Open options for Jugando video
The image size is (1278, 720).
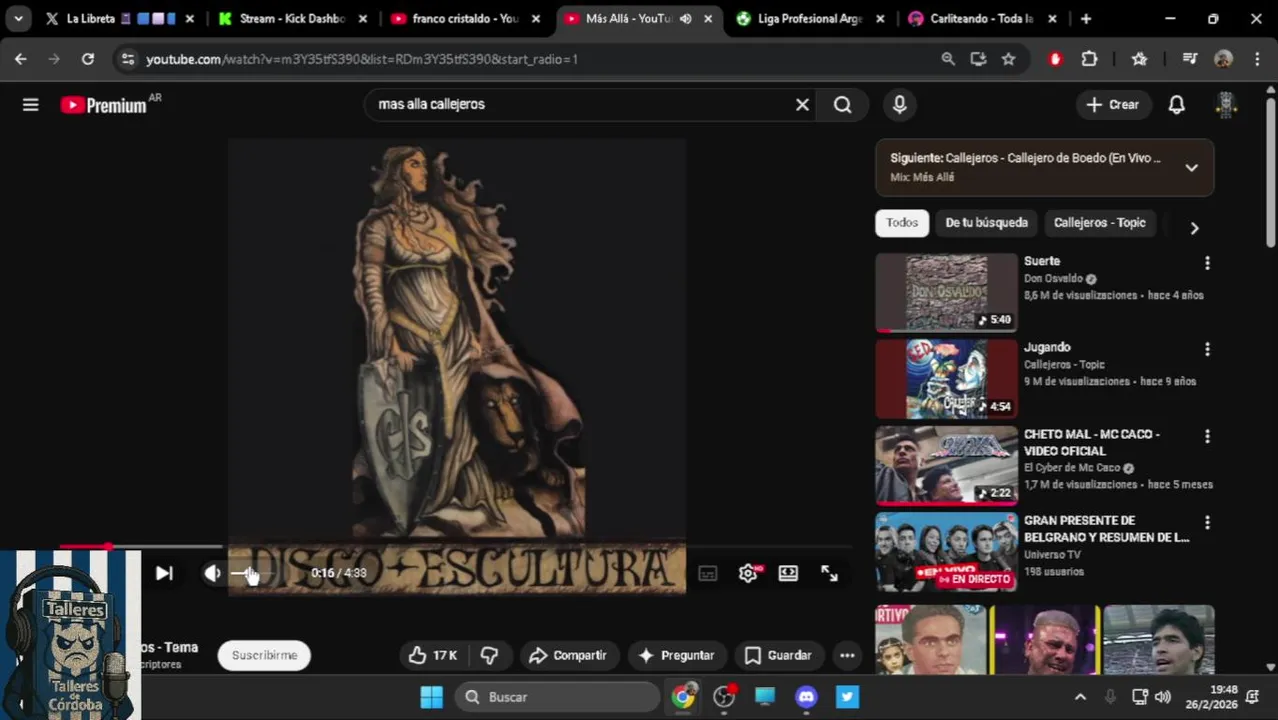tap(1207, 349)
